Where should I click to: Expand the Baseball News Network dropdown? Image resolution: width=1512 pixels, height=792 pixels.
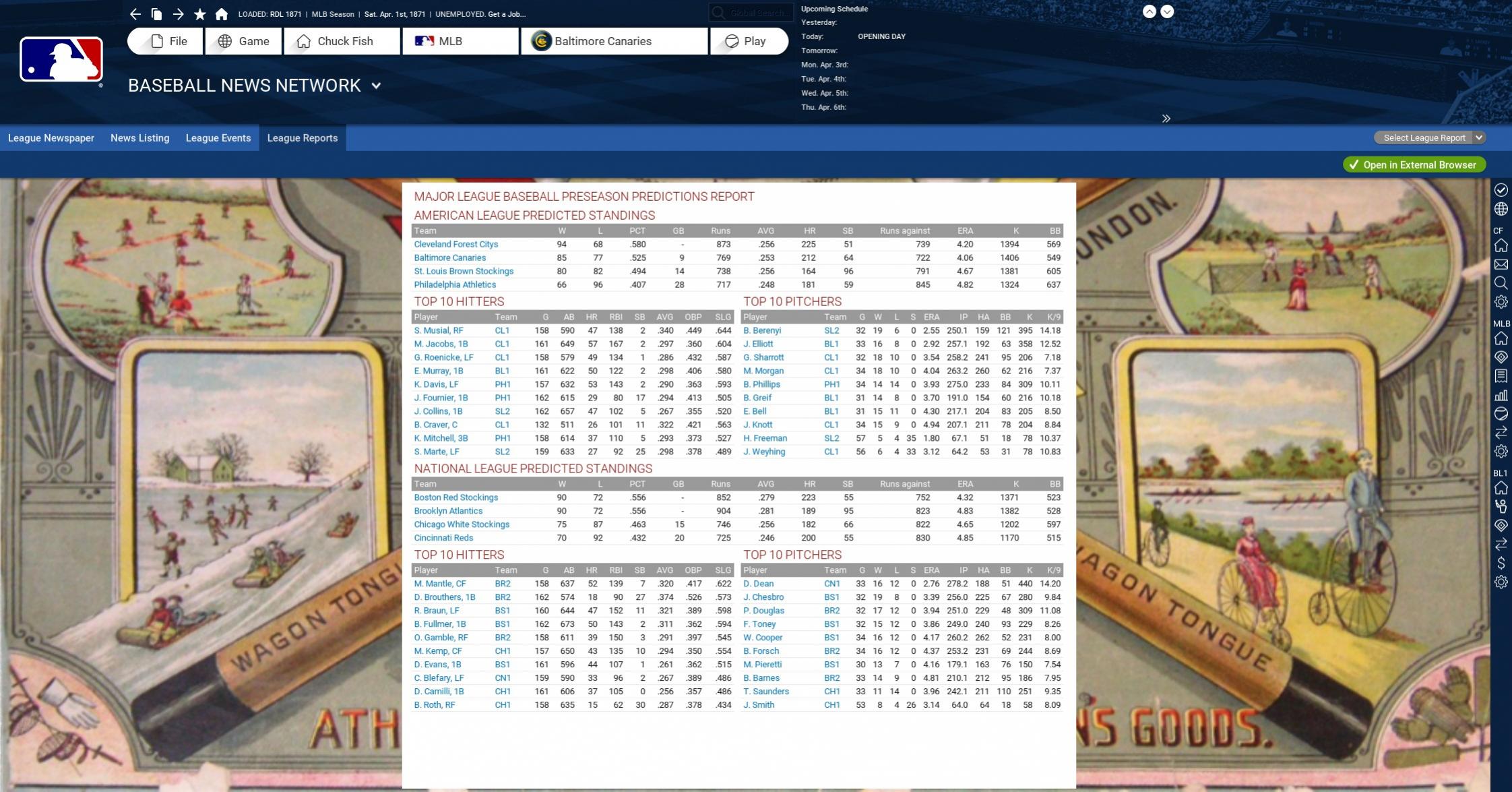pyautogui.click(x=376, y=86)
